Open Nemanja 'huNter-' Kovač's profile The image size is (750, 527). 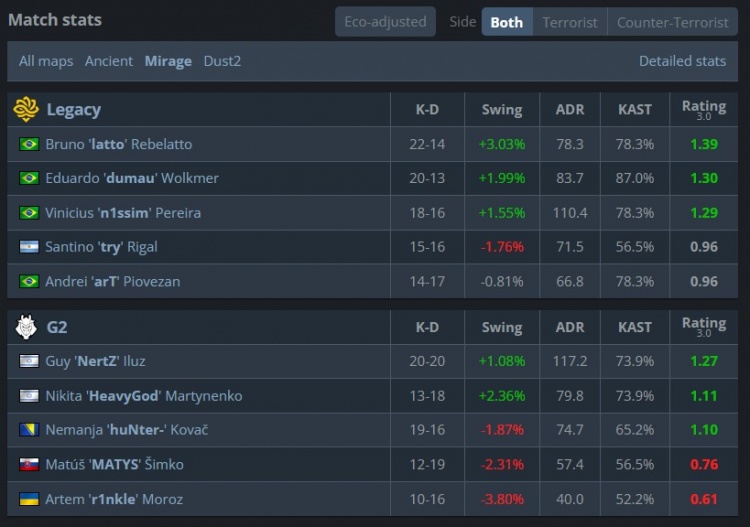pos(127,430)
